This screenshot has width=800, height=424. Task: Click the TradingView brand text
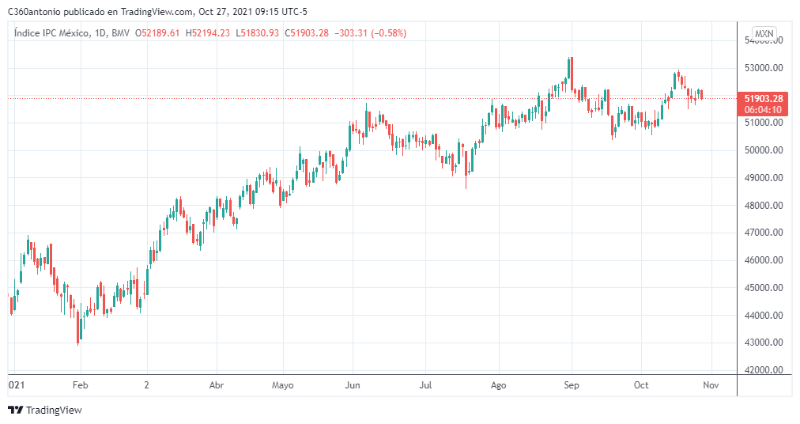(53, 410)
